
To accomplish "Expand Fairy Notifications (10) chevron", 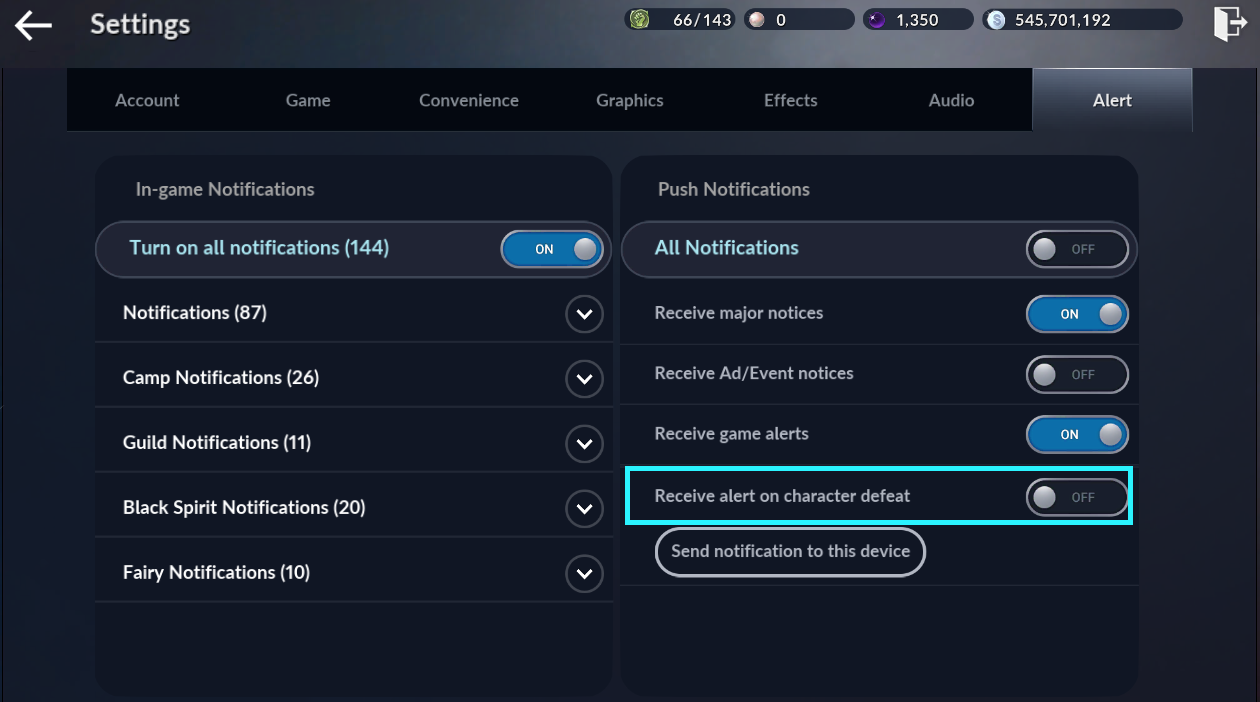I will (584, 574).
